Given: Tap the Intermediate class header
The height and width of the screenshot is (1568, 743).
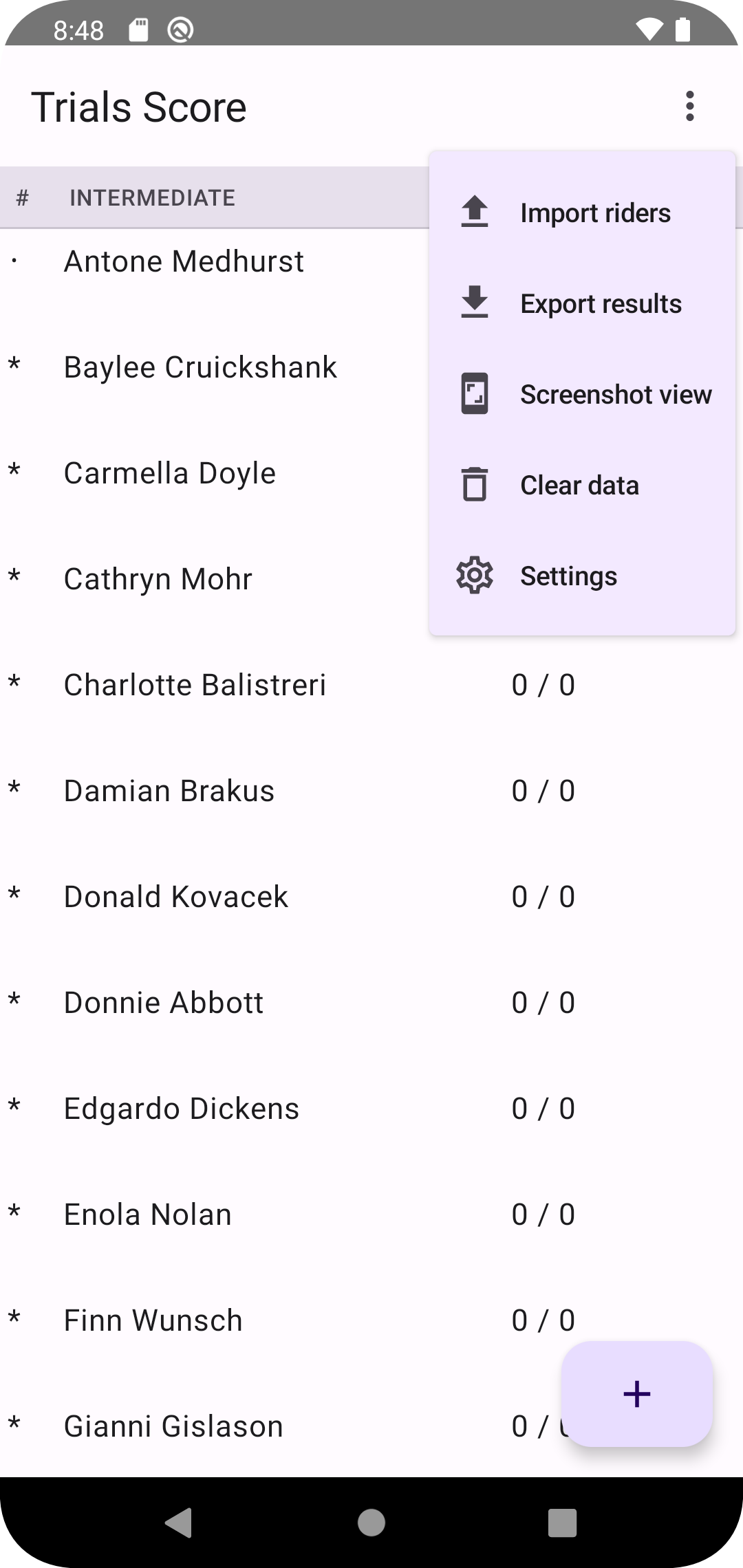Looking at the screenshot, I should point(152,198).
